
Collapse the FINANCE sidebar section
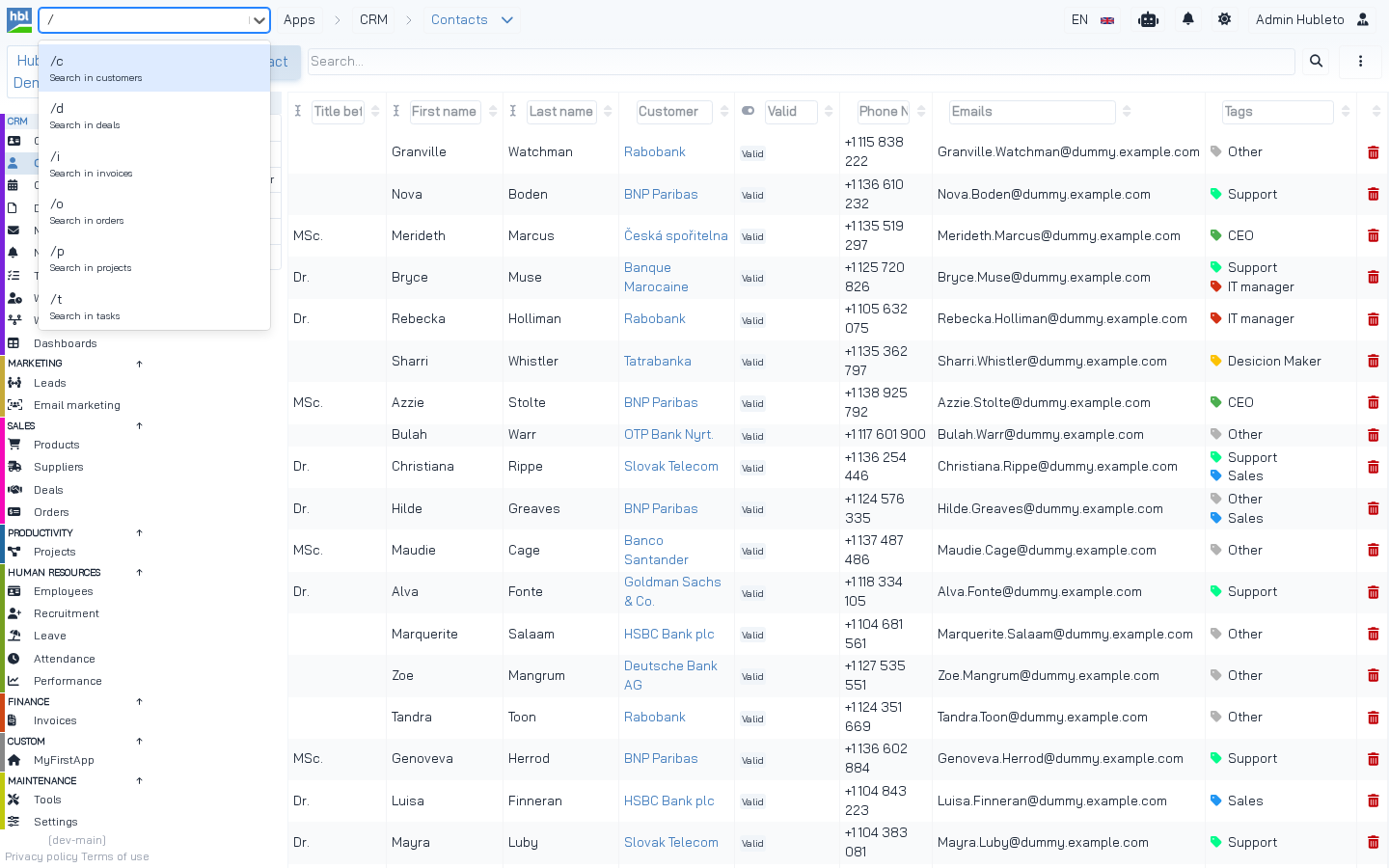(140, 702)
